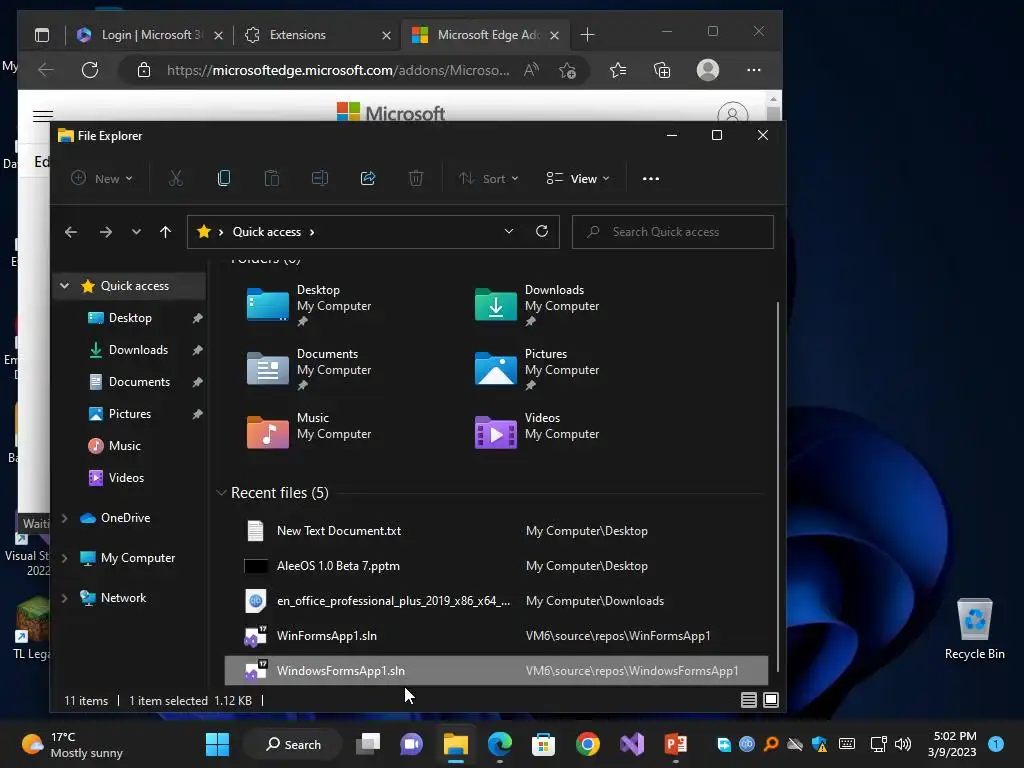This screenshot has width=1024, height=768.
Task: Refresh the Quick access view
Action: (541, 231)
